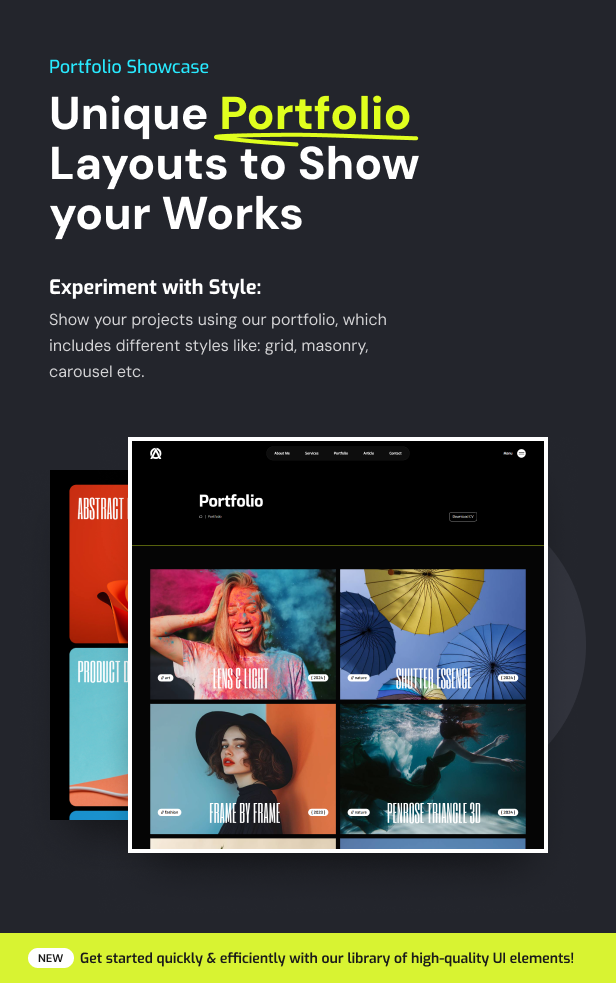Click the Shutter Essence title text

point(434,678)
